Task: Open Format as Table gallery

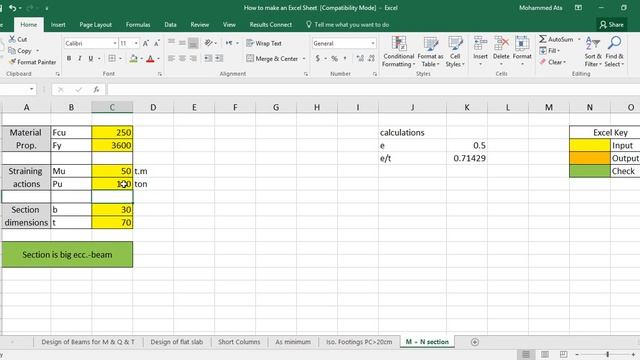Action: point(430,52)
